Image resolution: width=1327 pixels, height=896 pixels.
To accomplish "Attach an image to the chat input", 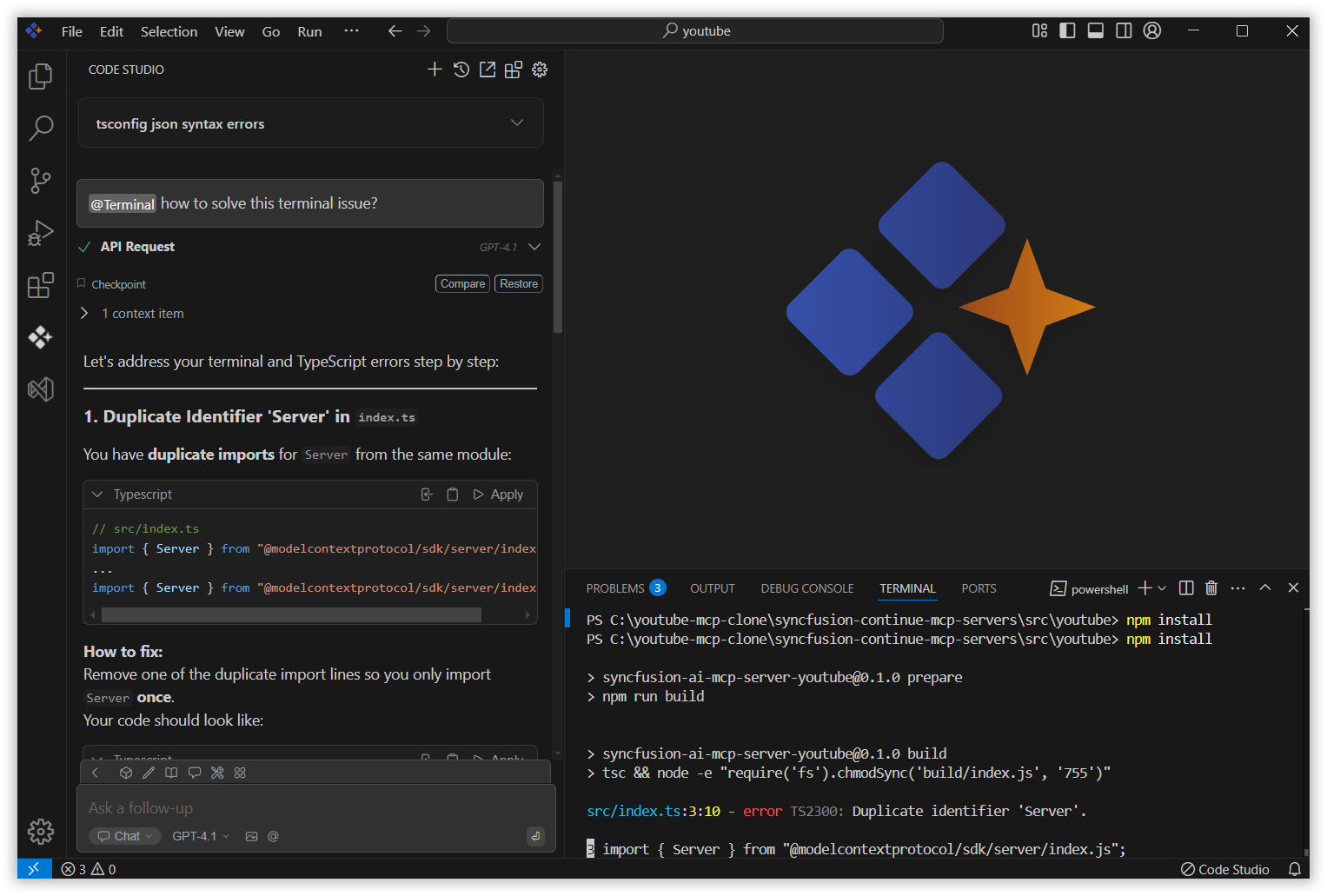I will tap(252, 836).
